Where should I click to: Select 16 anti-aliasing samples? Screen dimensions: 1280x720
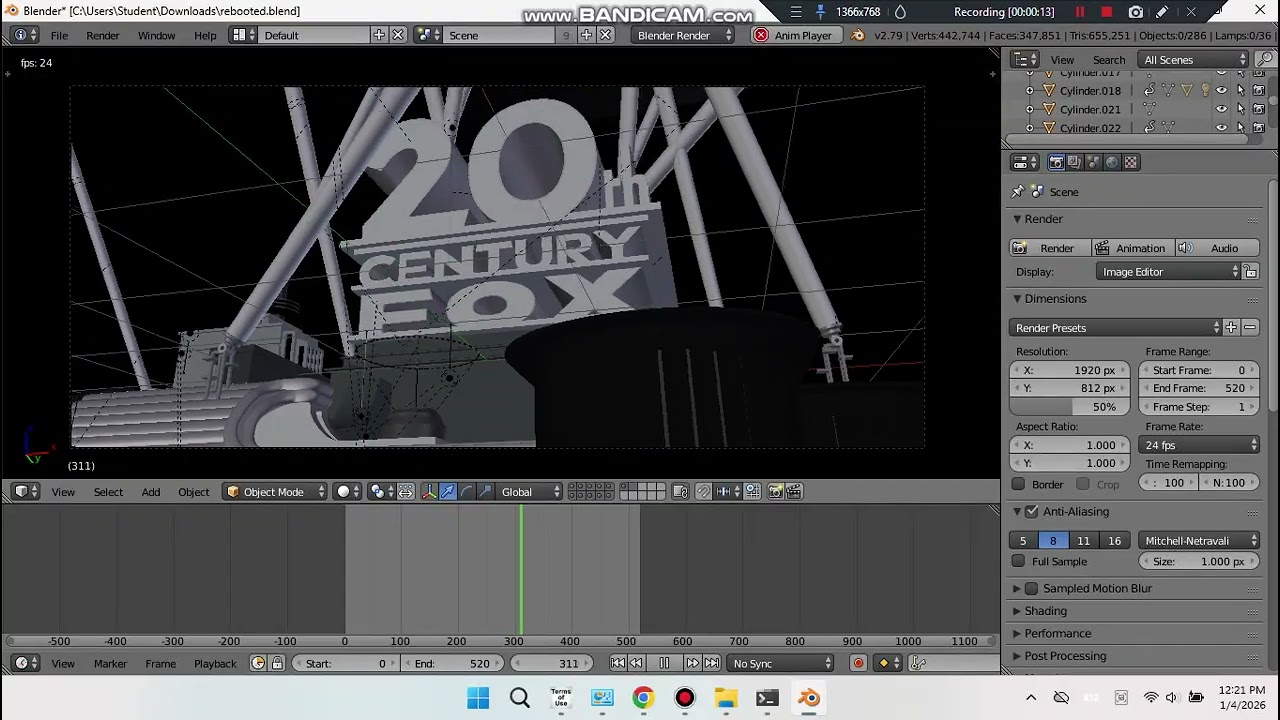click(1114, 541)
